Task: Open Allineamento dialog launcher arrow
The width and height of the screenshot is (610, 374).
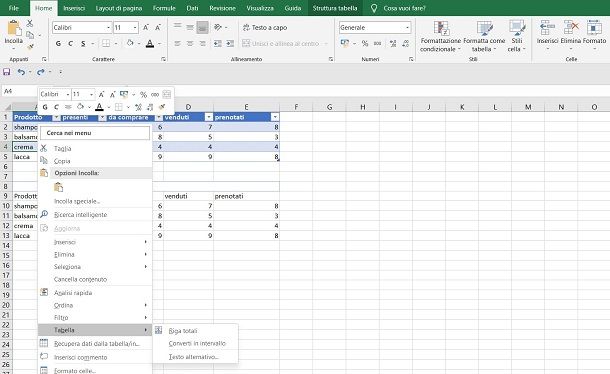Action: coord(331,59)
